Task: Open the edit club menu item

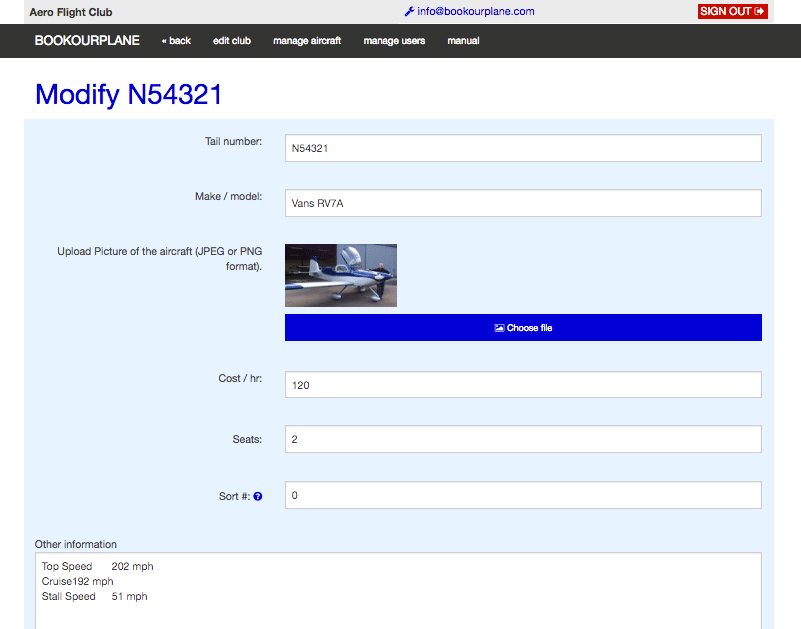Action: (x=232, y=40)
